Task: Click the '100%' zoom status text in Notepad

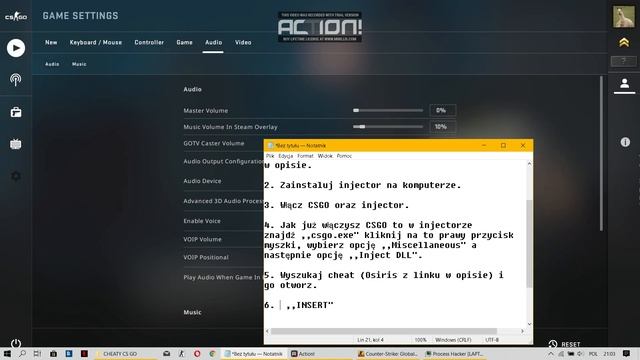Action: point(420,340)
